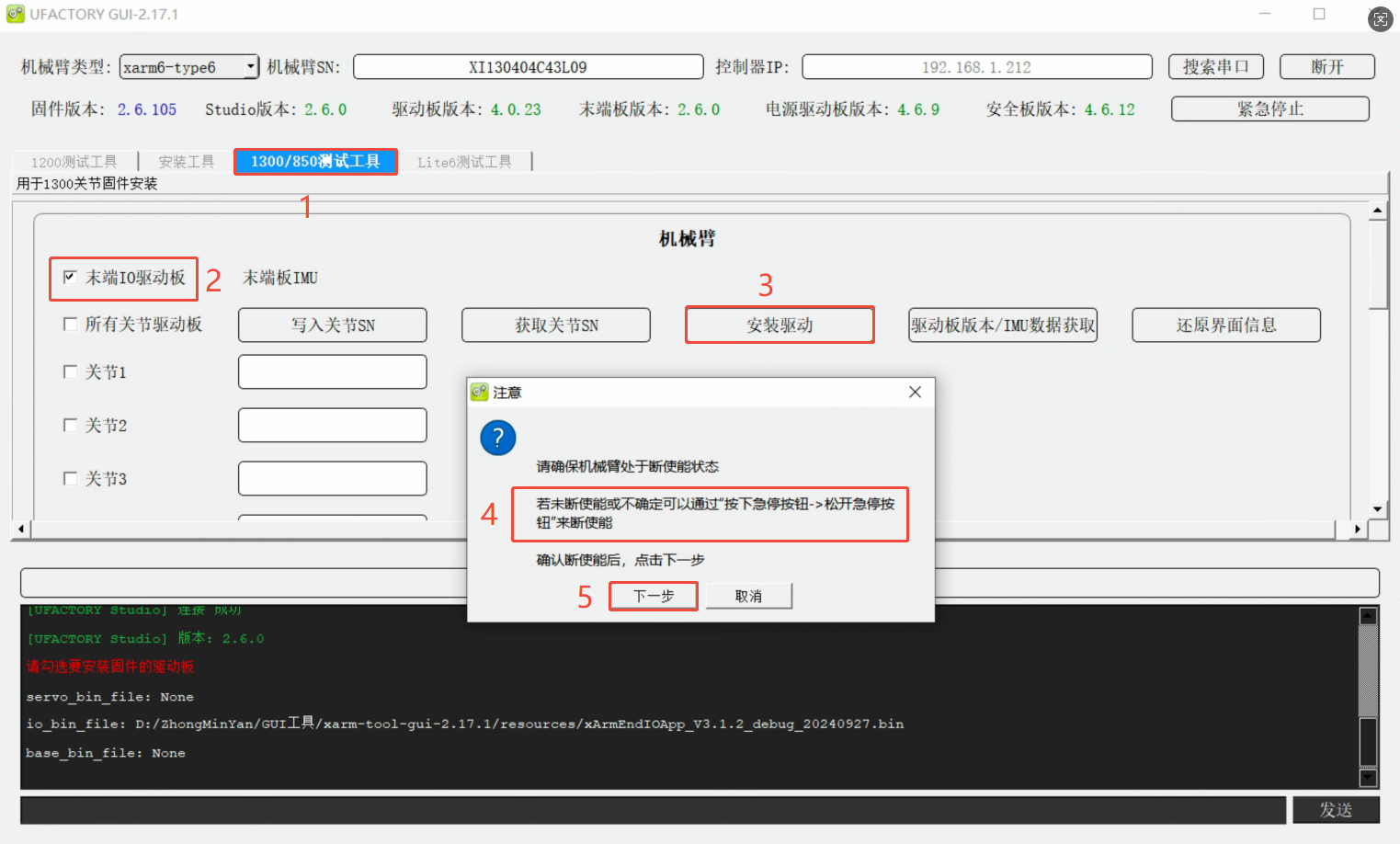Click the horizontal scroll right arrow
Viewport: 1400px width, 844px height.
click(1358, 529)
